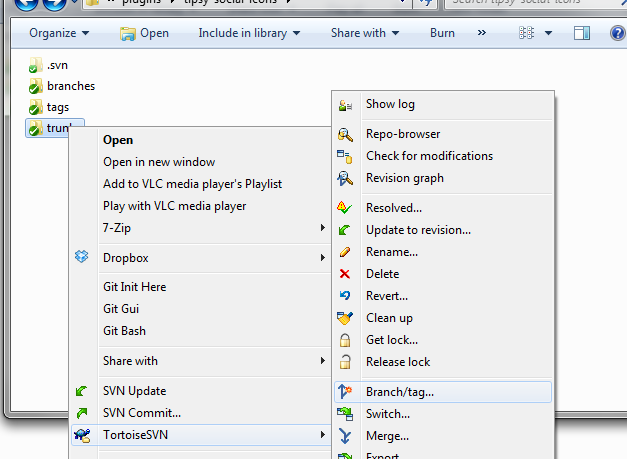Click the Rename pencil icon
The height and width of the screenshot is (459, 627).
tap(345, 252)
